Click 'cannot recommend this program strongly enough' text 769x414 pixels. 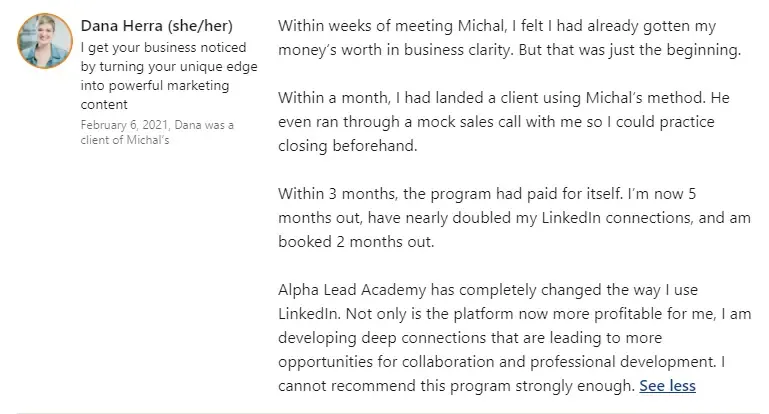(x=456, y=386)
